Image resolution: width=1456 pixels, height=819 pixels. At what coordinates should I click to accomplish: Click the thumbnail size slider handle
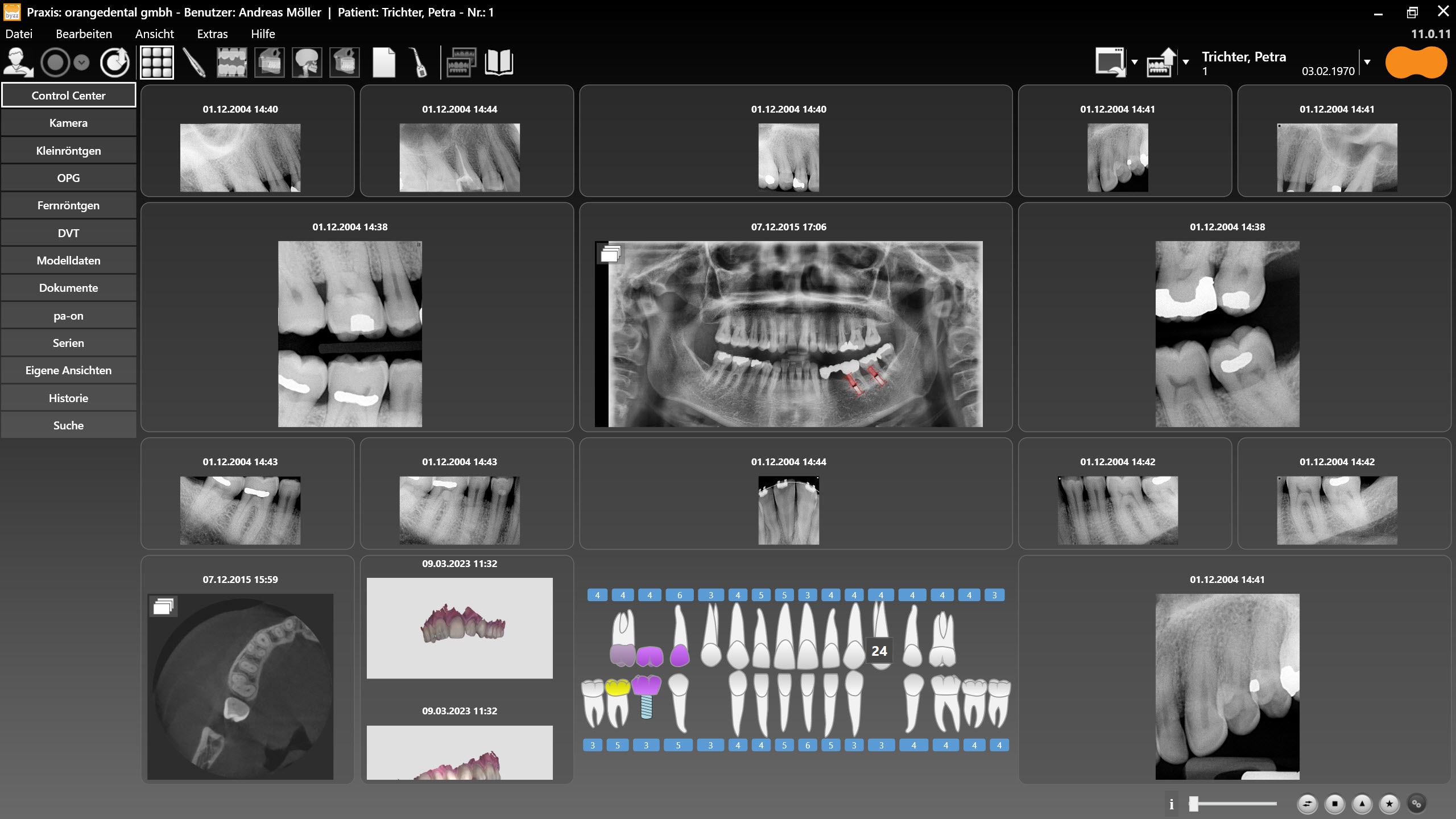point(1194,804)
